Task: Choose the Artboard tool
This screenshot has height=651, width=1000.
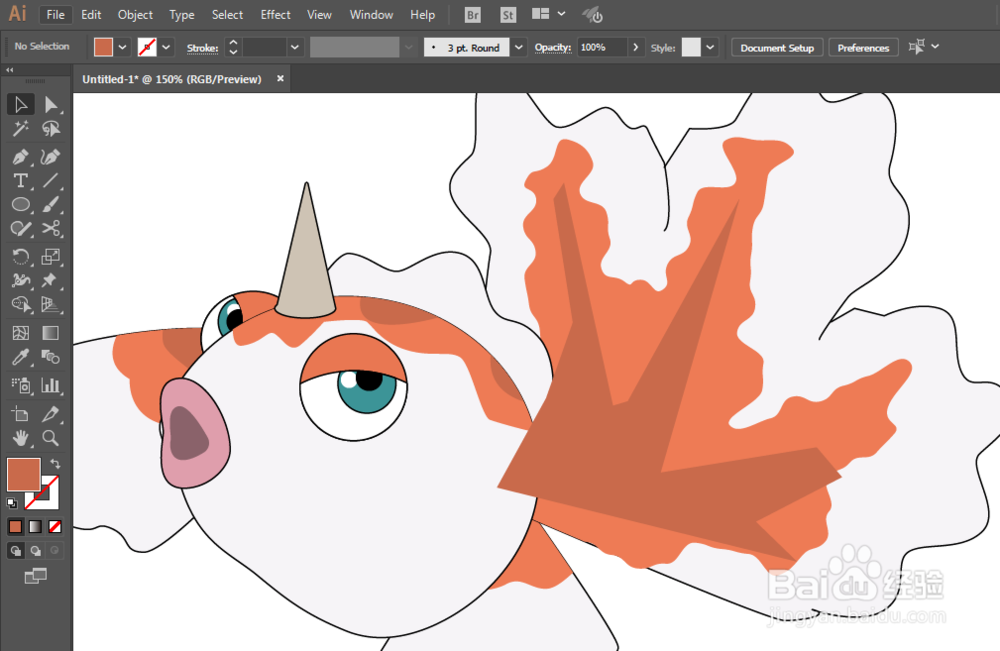Action: [20, 414]
